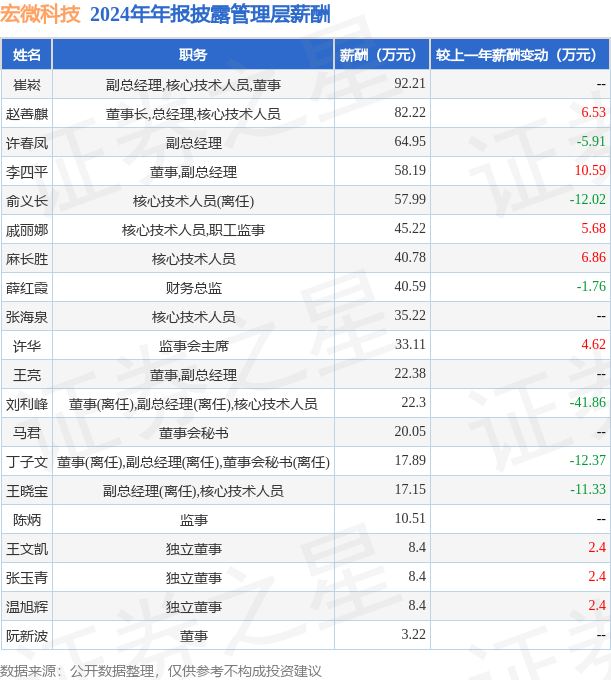
Task: Click the change value 6.86
Action: pos(593,258)
